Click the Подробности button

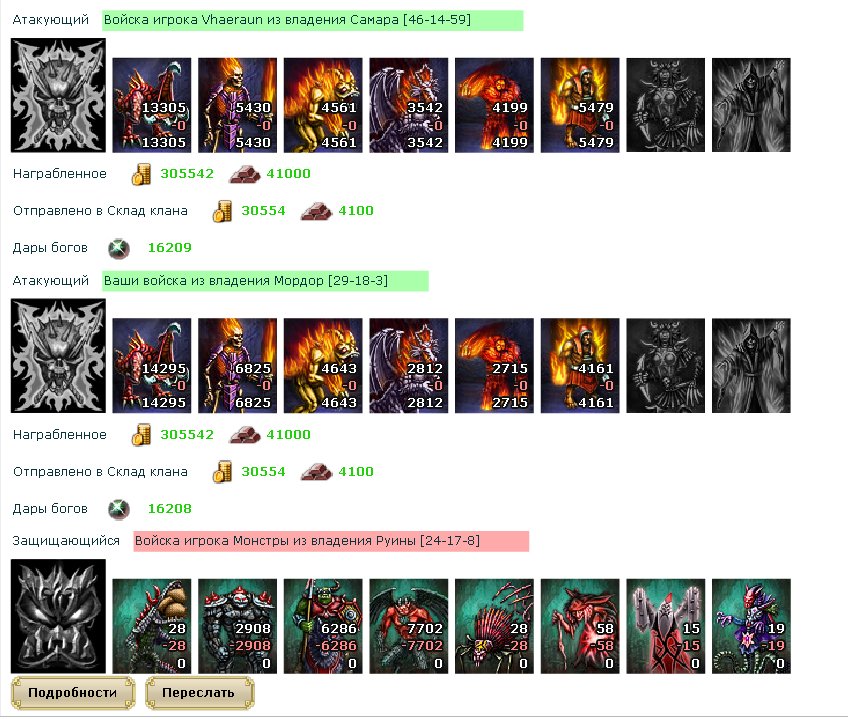(72, 693)
